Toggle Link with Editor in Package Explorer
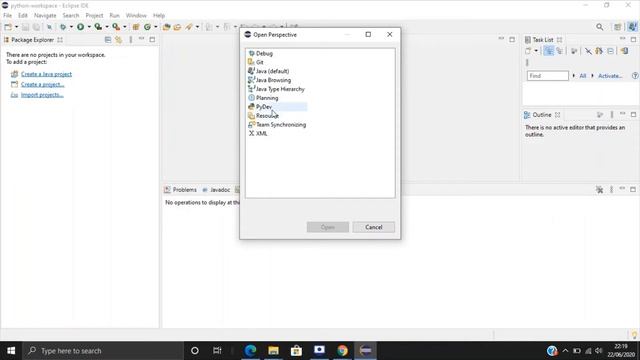Screen dimensions: 640x360 118,40
